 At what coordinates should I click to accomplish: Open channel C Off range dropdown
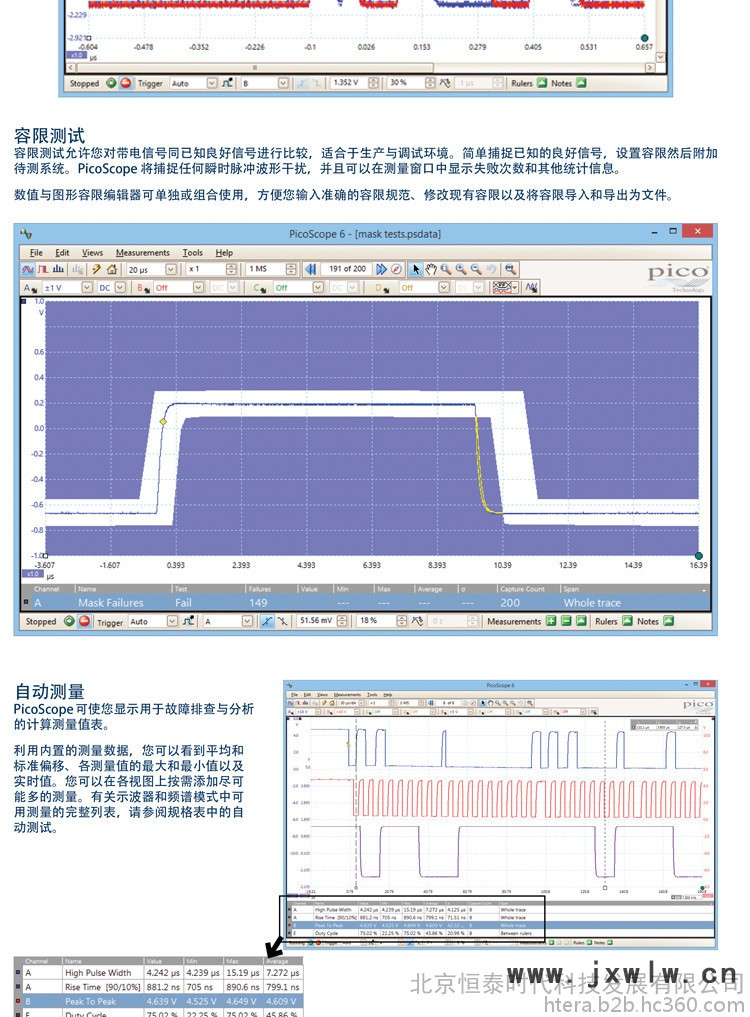coord(318,287)
